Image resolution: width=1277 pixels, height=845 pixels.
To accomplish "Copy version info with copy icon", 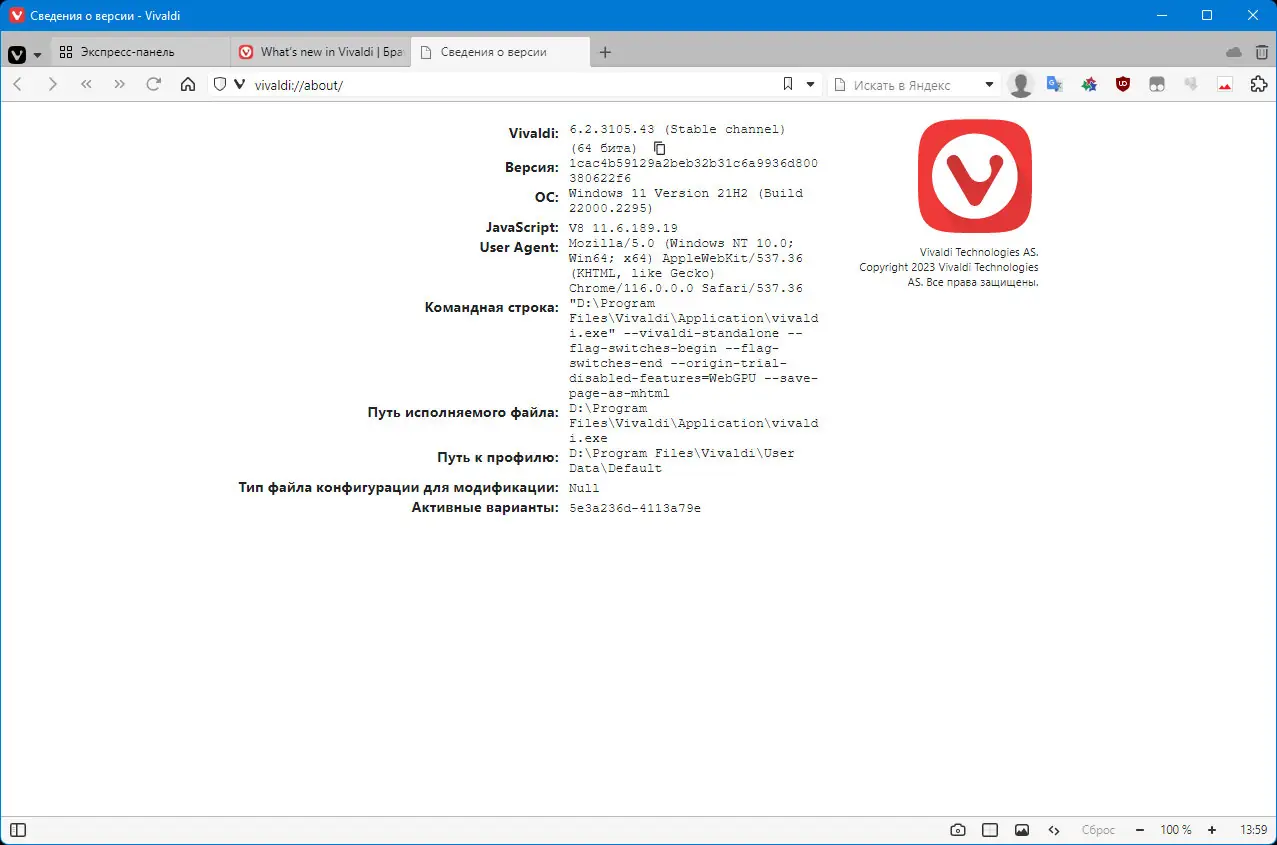I will [x=659, y=148].
